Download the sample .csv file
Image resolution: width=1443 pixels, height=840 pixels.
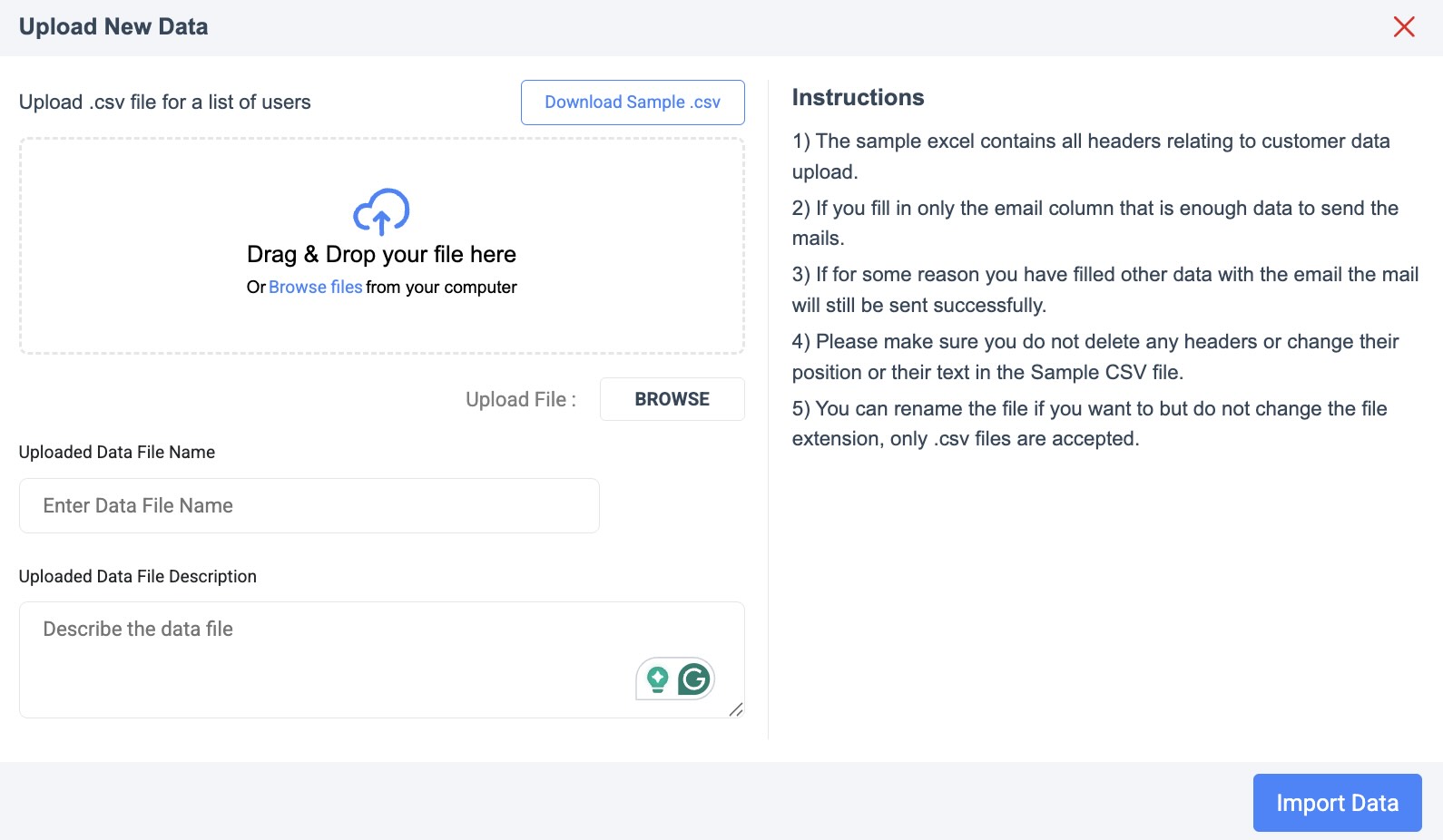pos(633,103)
